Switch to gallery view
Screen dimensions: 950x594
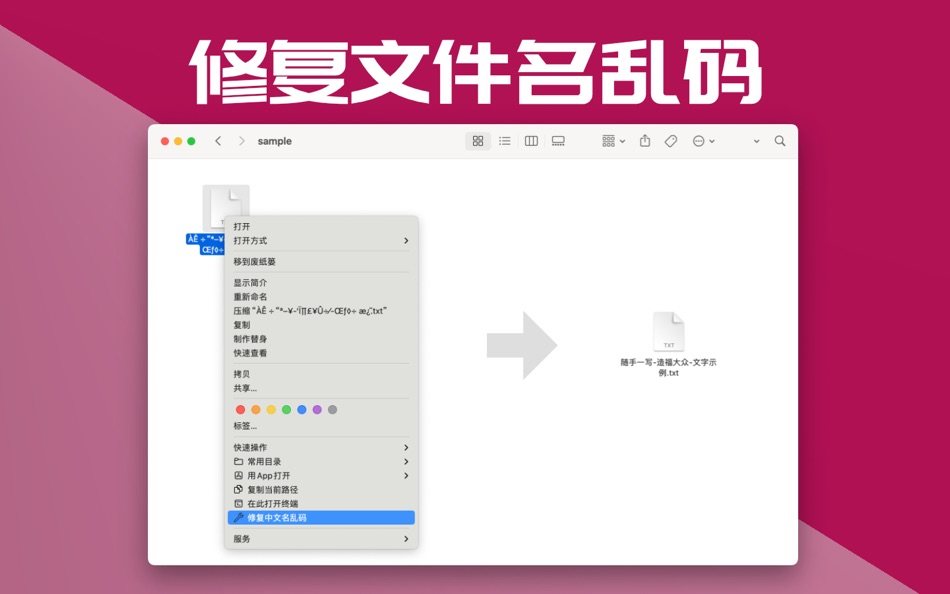coord(558,141)
